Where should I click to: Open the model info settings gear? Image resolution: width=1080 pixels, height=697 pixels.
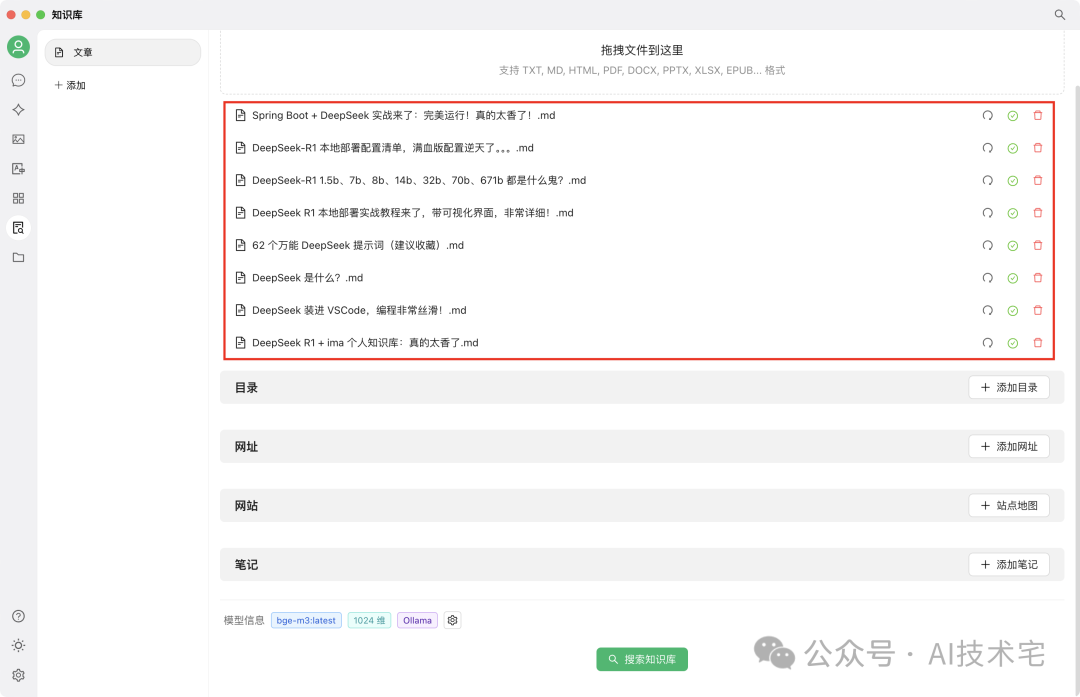453,621
